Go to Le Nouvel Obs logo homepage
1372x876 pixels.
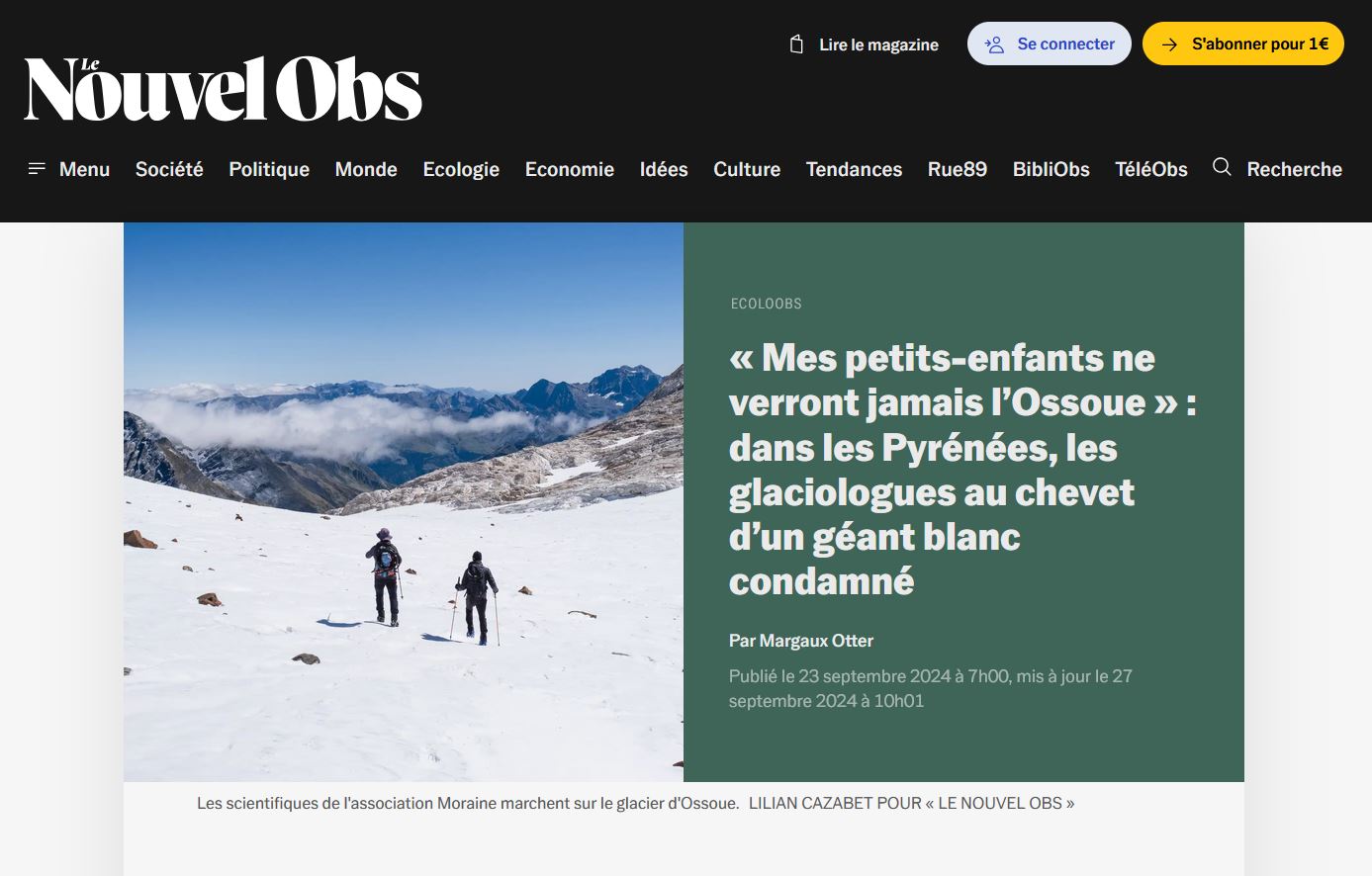[224, 89]
